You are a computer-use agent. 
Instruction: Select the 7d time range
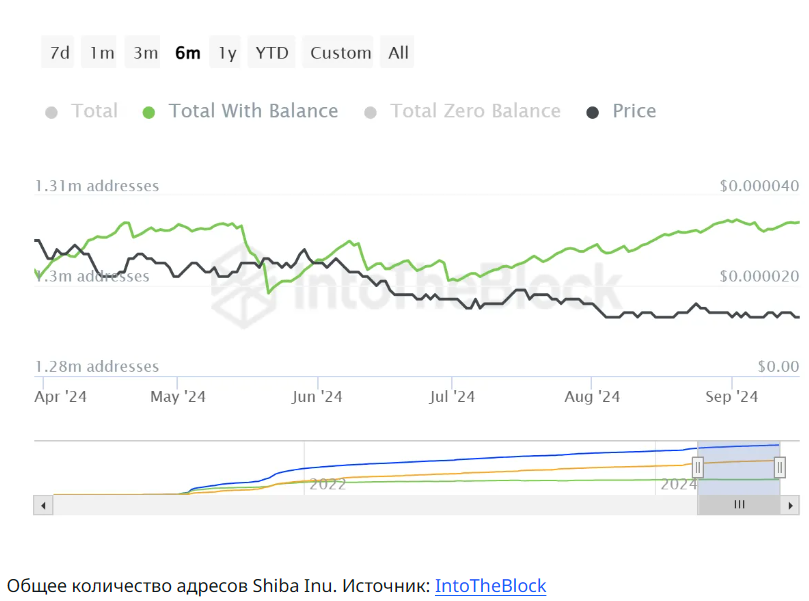(x=60, y=53)
